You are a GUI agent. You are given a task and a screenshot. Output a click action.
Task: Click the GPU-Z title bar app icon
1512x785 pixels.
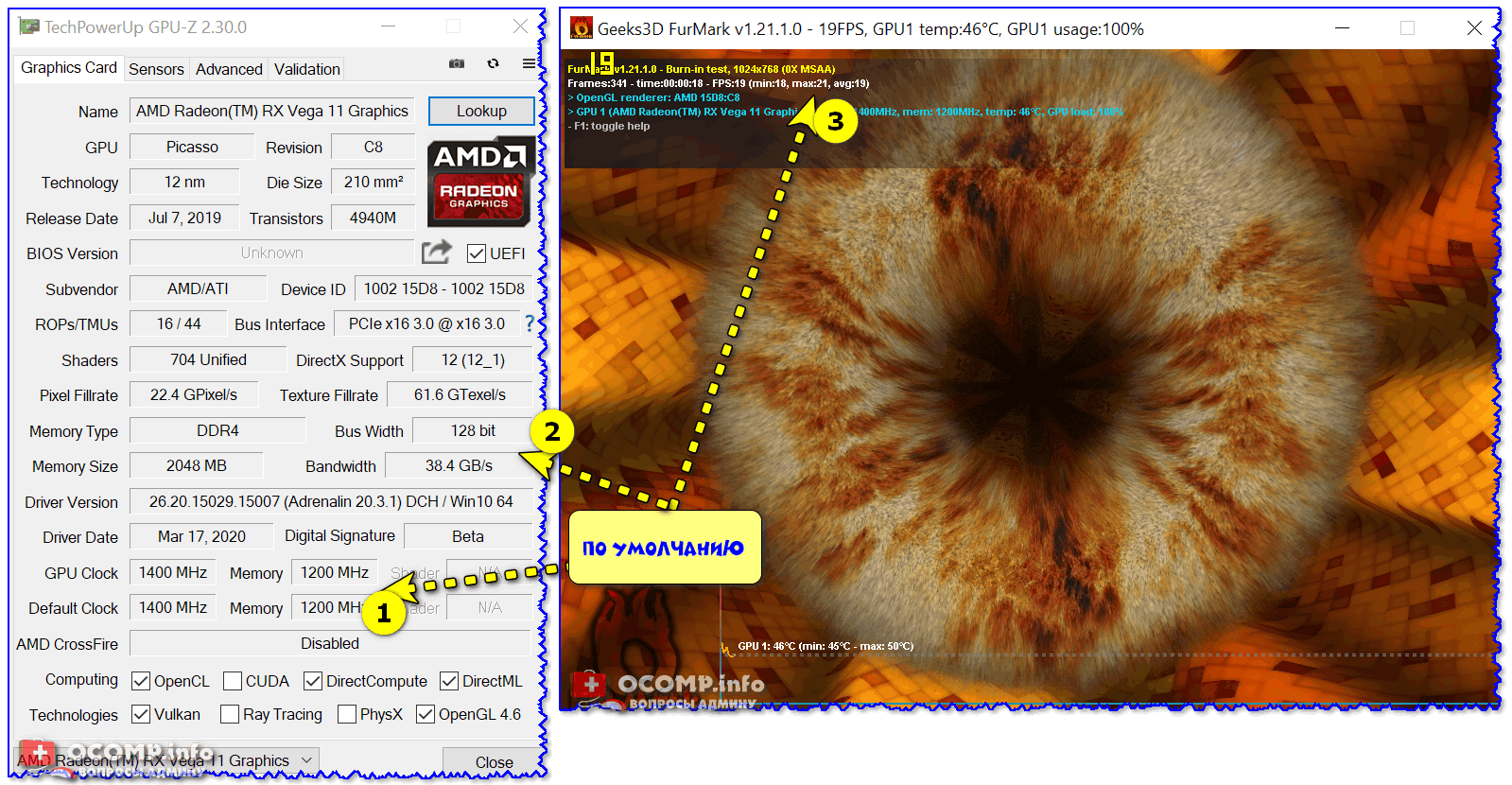tap(29, 27)
